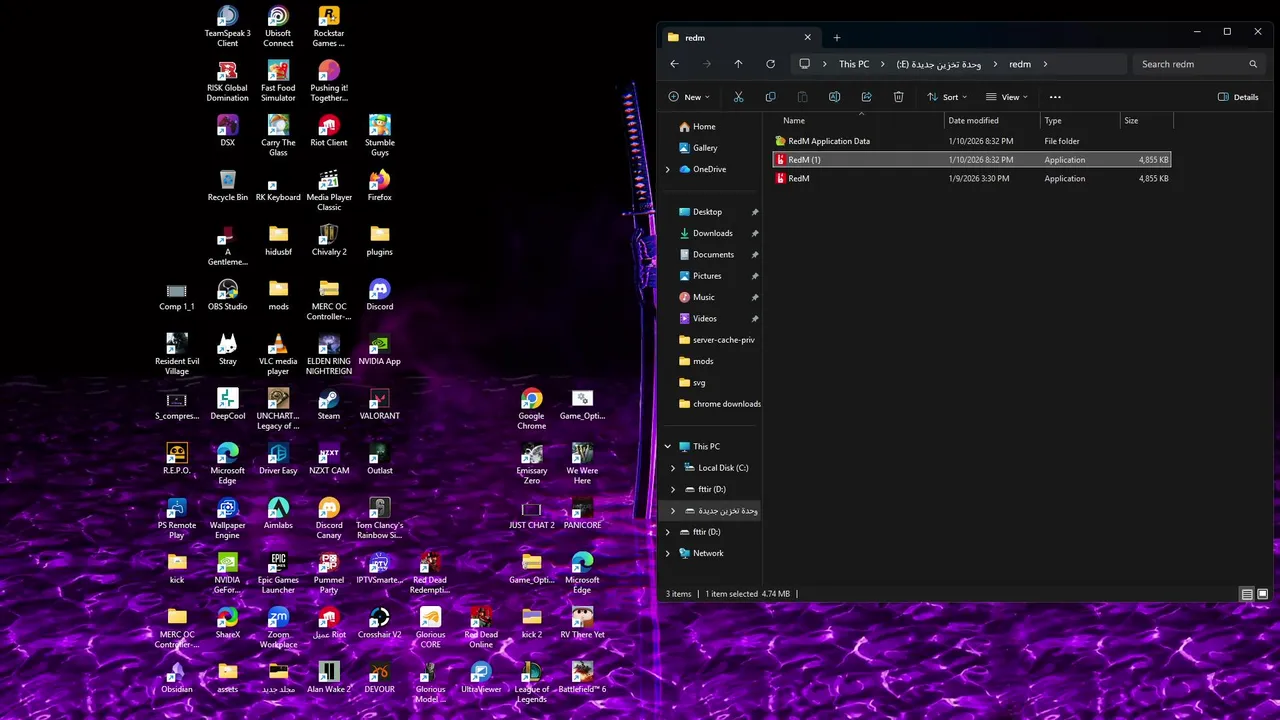Screen dimensions: 1280x720
Task: Select Alan Wake 2 desktop icon
Action: [329, 677]
